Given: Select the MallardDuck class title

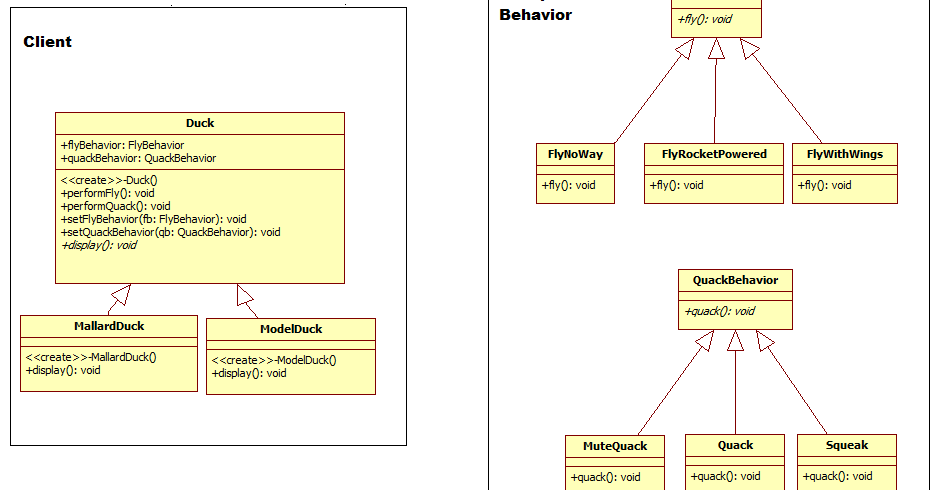Looking at the screenshot, I should [x=109, y=326].
